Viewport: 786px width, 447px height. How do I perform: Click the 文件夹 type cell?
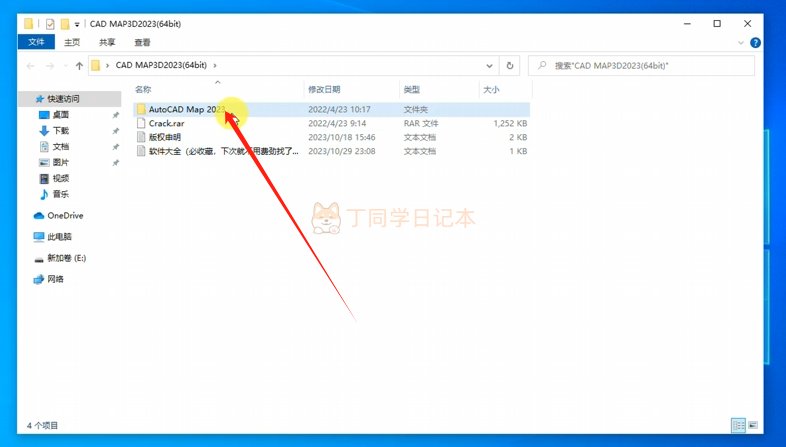pos(416,109)
